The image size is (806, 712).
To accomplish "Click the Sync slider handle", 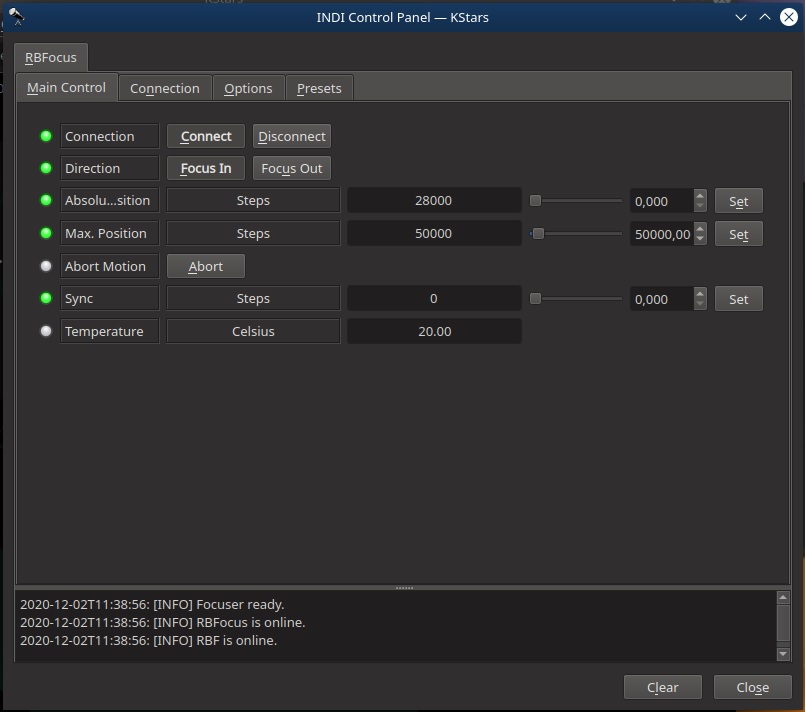I will coord(536,299).
